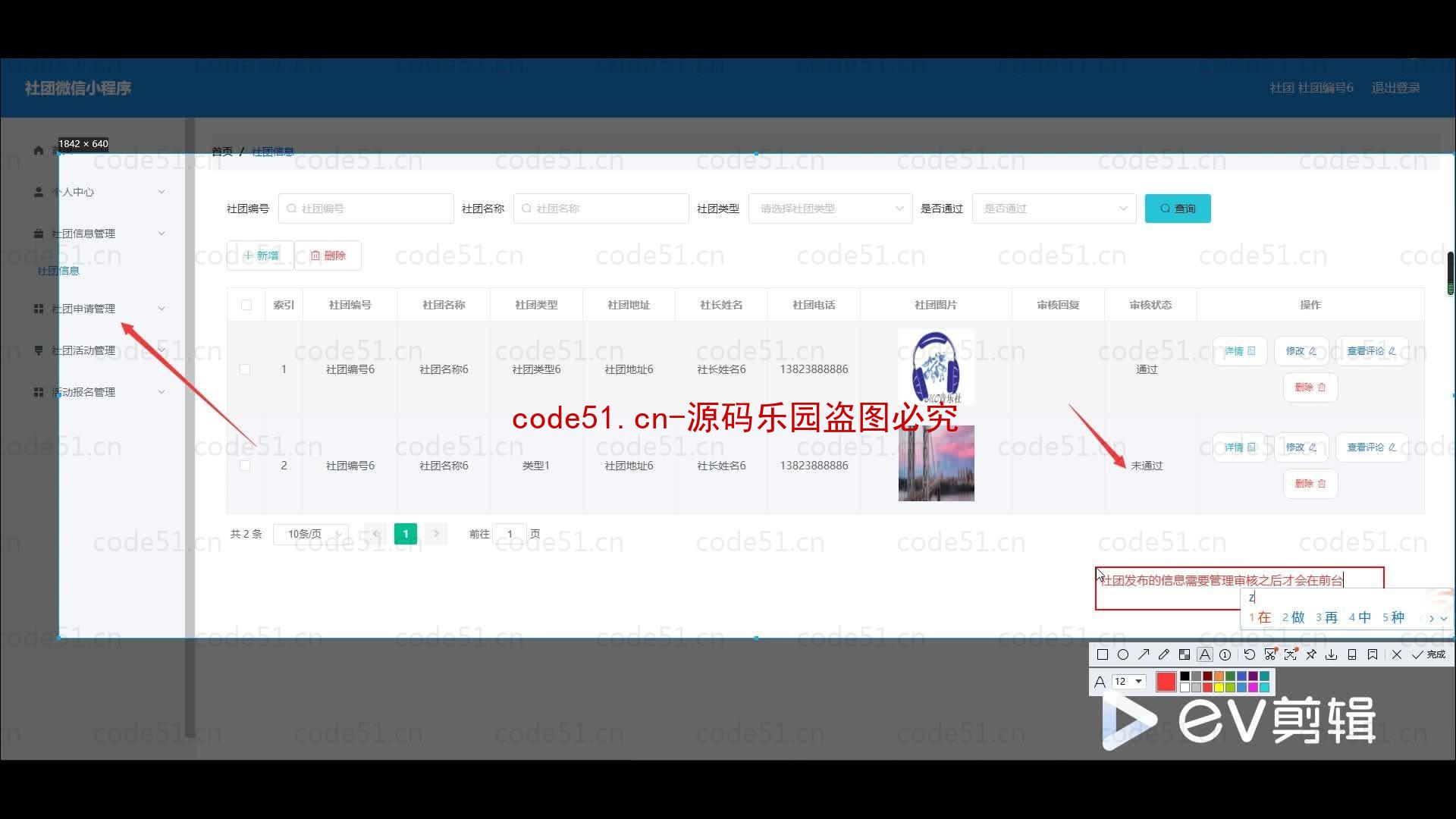The height and width of the screenshot is (819, 1456).
Task: Open 社团信息 submenu item
Action: click(x=58, y=271)
